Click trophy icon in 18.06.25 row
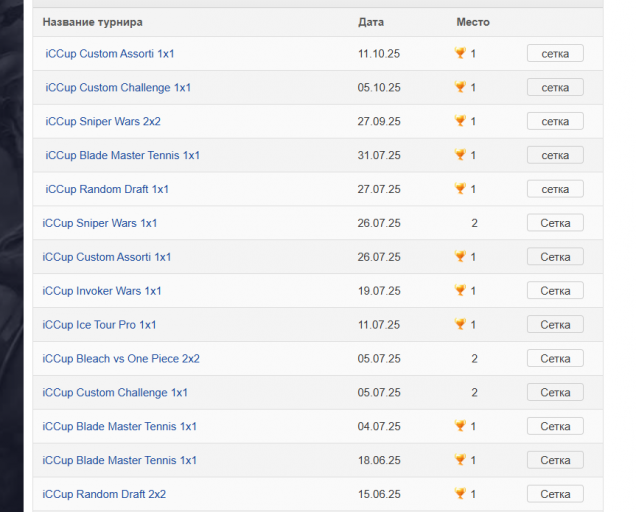Image resolution: width=636 pixels, height=512 pixels. pyautogui.click(x=460, y=459)
